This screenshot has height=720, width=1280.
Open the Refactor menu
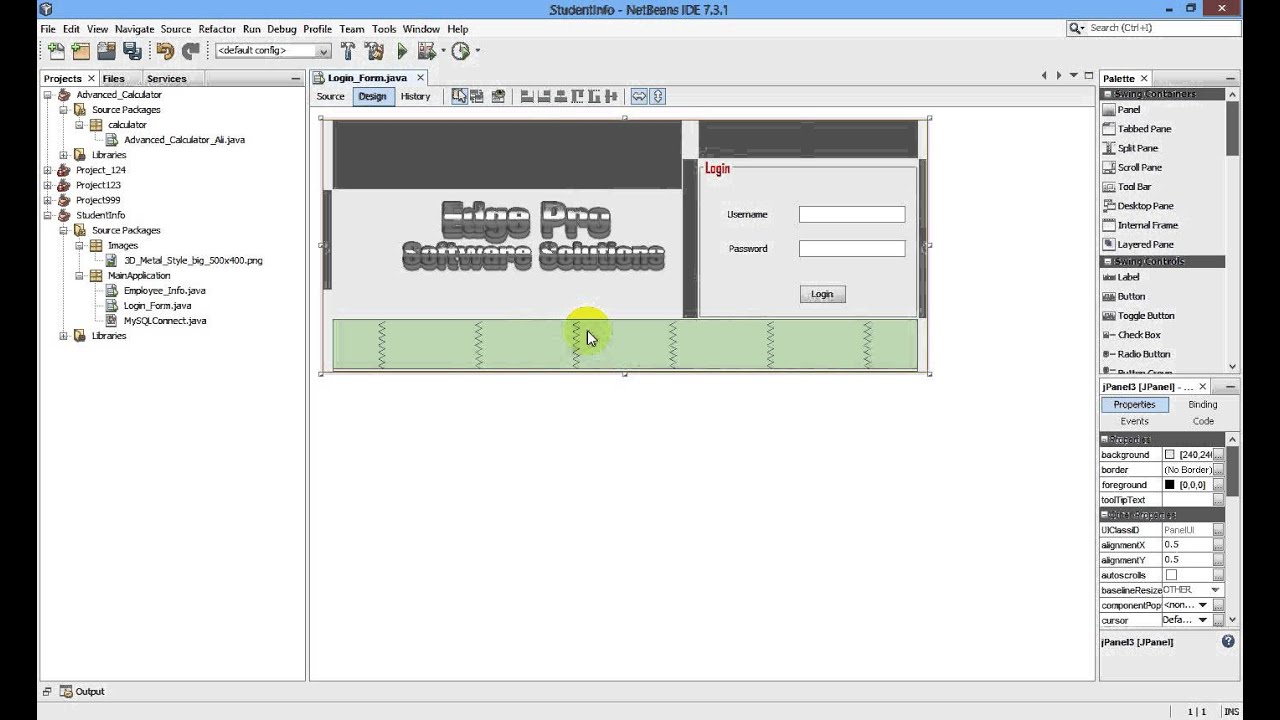[217, 29]
